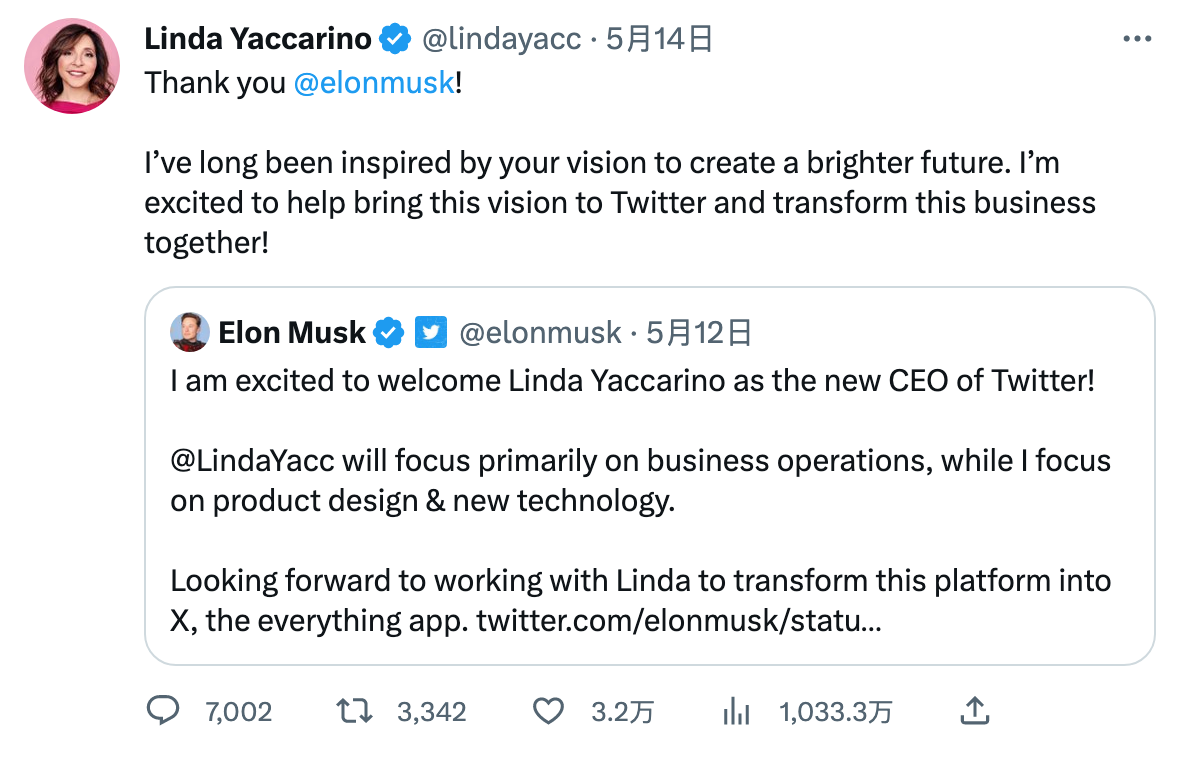Click the @lindayacc handle
This screenshot has width=1188, height=772.
[x=501, y=40]
